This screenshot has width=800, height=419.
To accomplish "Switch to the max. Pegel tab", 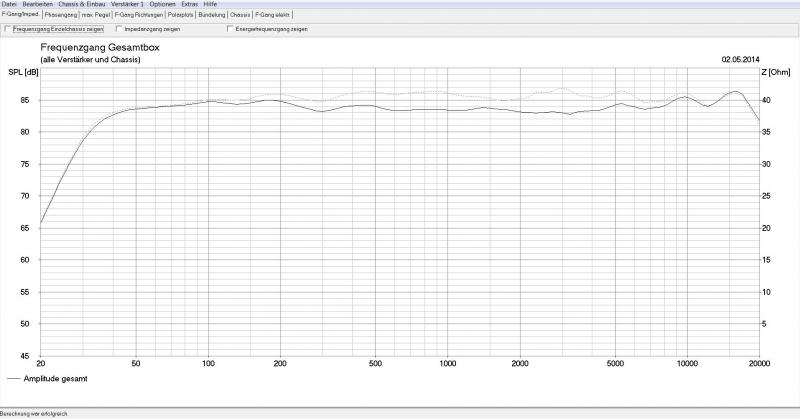I will tap(96, 15).
